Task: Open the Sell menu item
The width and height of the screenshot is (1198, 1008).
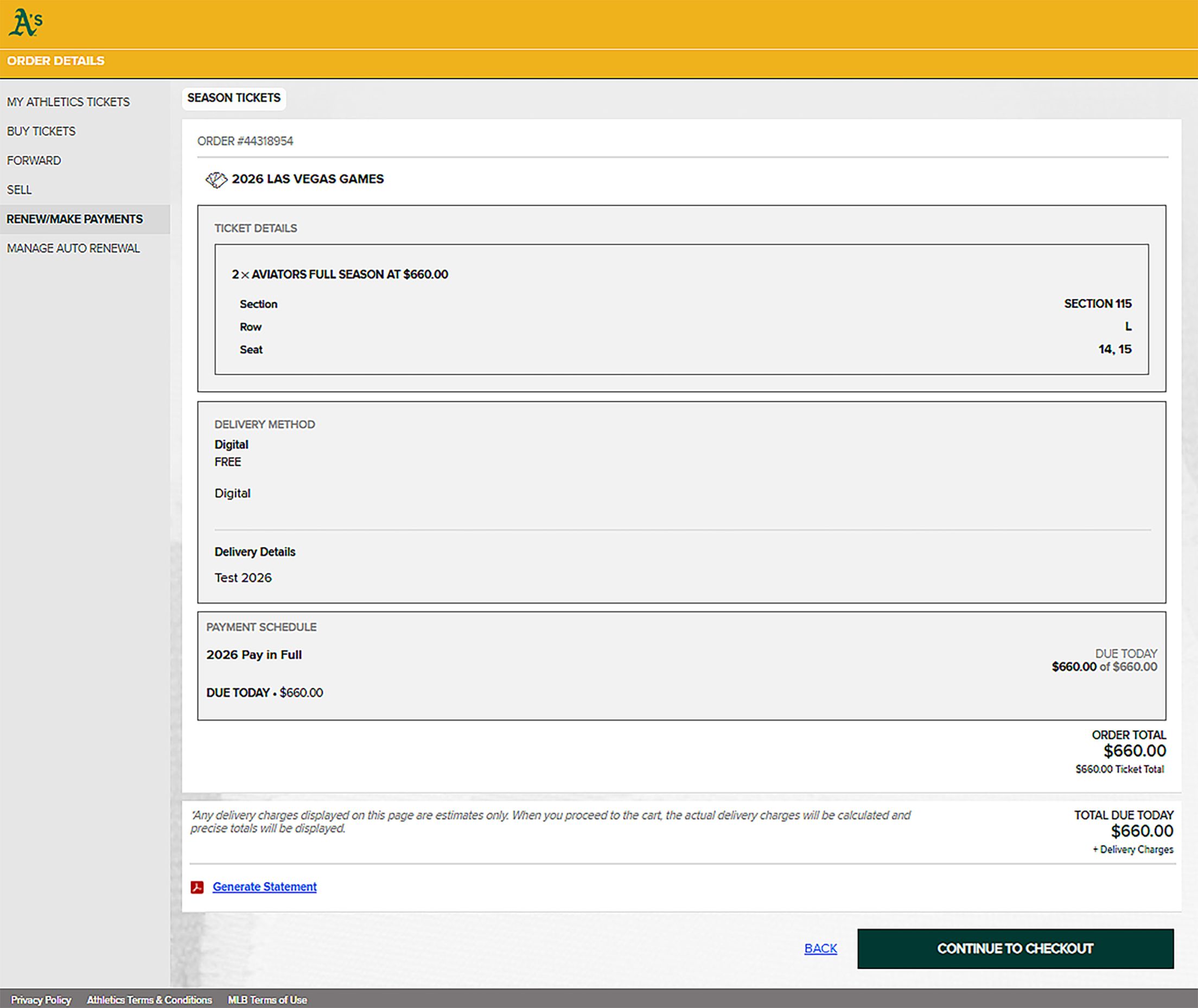Action: (20, 190)
